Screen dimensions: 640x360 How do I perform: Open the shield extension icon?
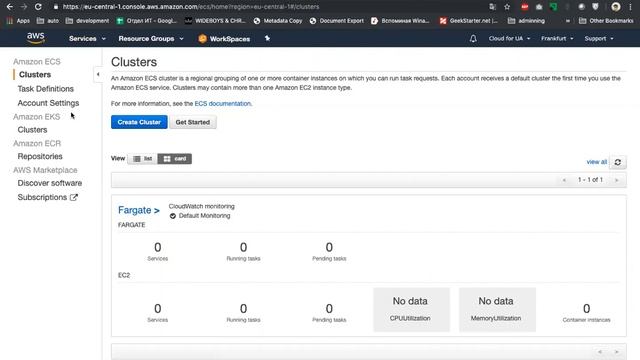point(596,7)
